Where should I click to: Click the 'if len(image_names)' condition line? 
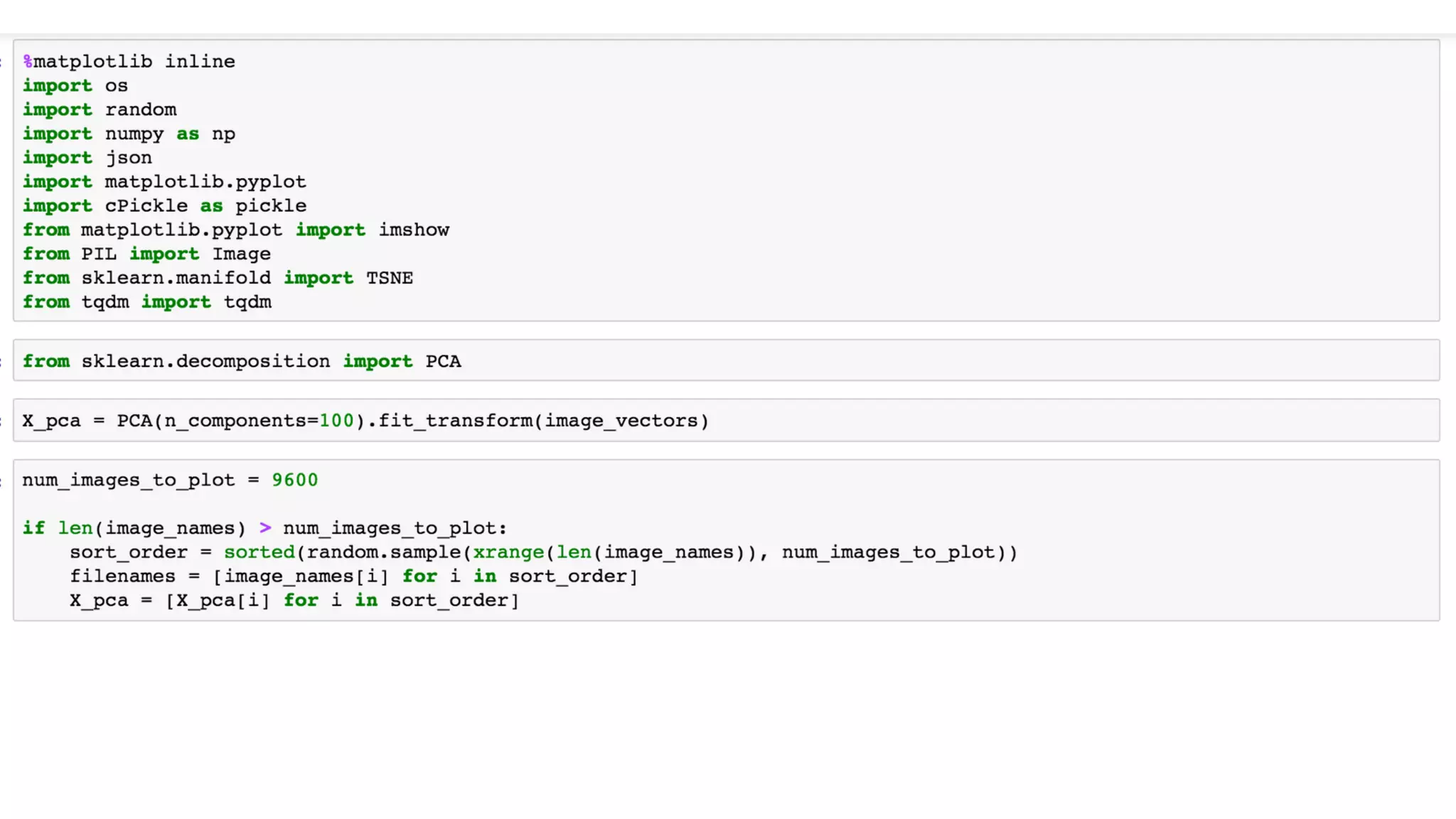[x=264, y=528]
